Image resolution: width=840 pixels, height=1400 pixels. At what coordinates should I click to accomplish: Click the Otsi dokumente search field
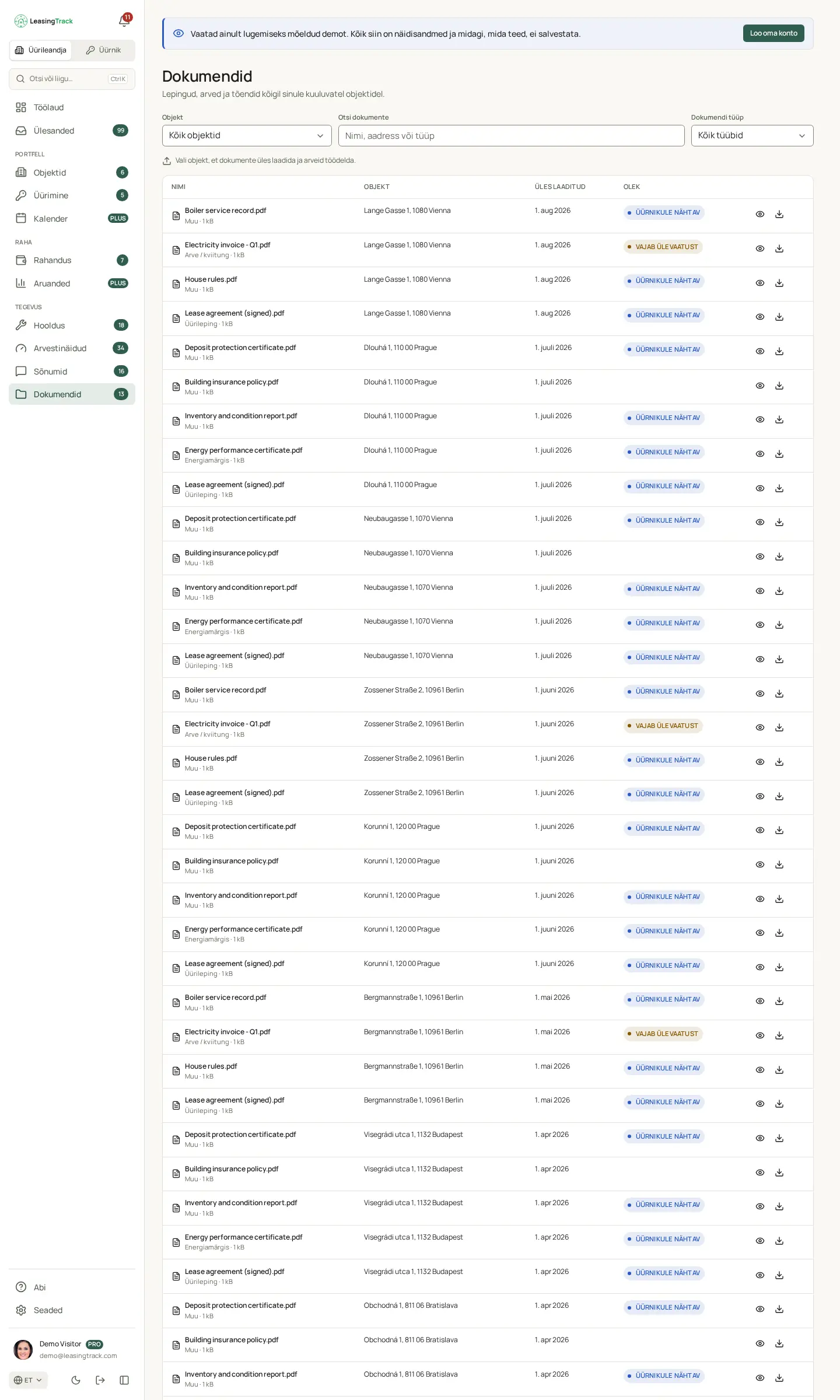511,135
